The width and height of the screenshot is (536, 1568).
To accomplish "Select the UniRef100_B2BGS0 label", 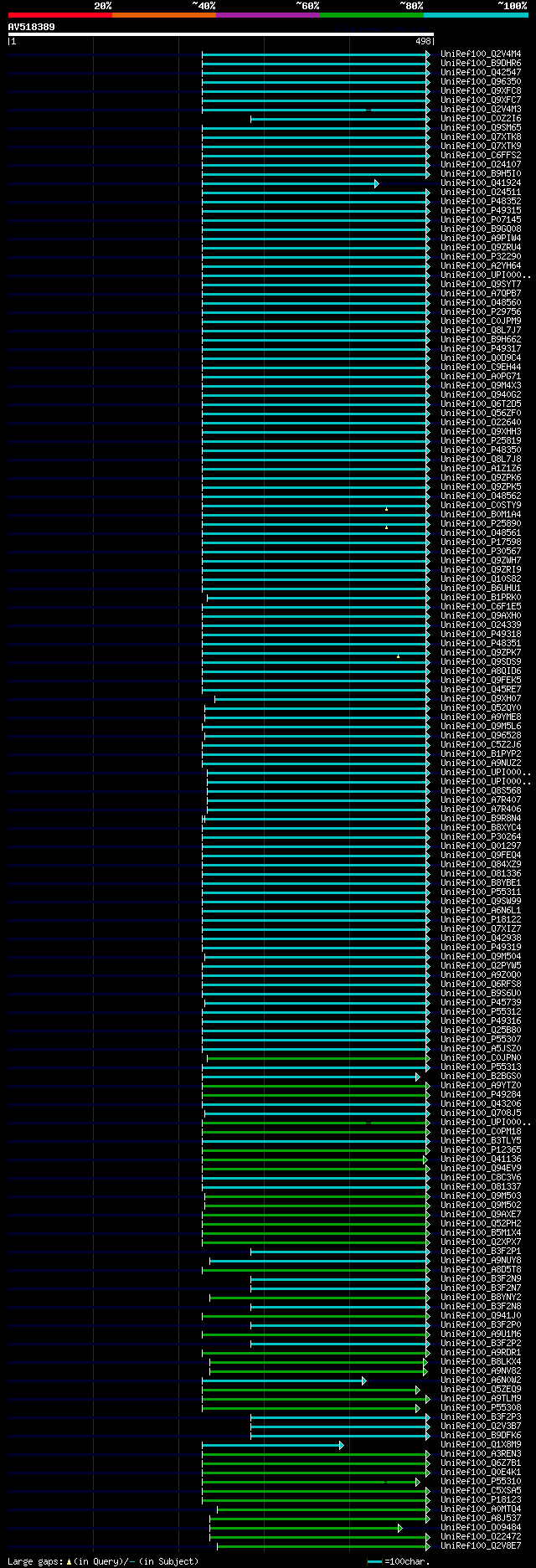I will click(481, 1077).
